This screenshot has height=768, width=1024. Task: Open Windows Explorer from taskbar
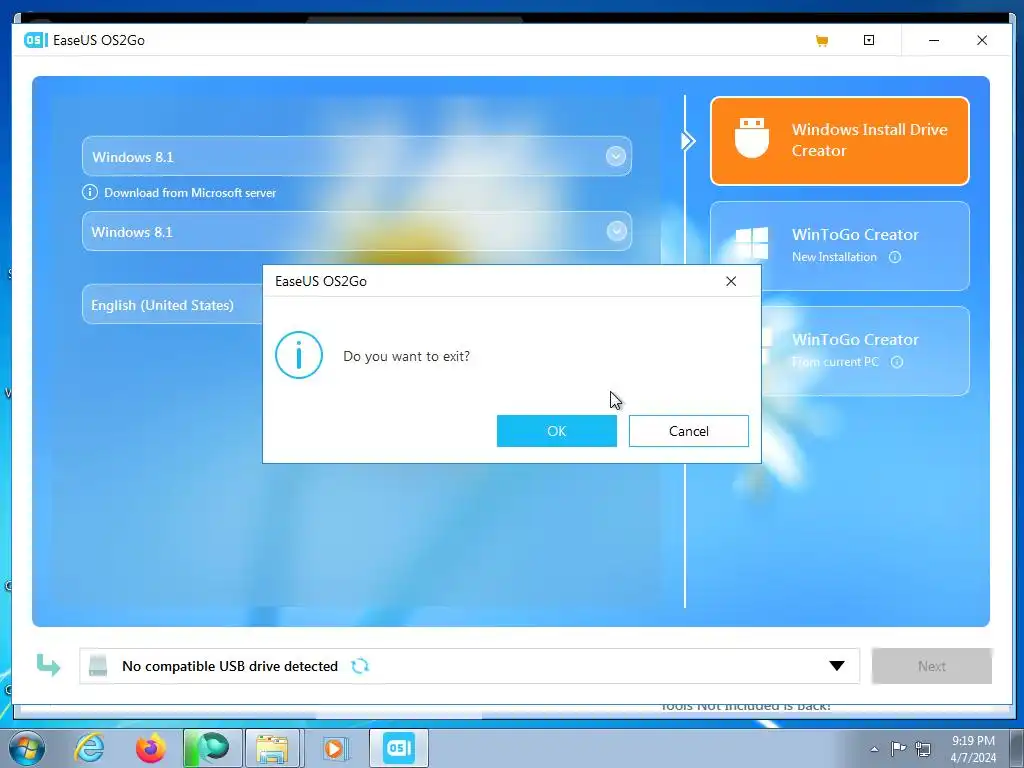(272, 748)
